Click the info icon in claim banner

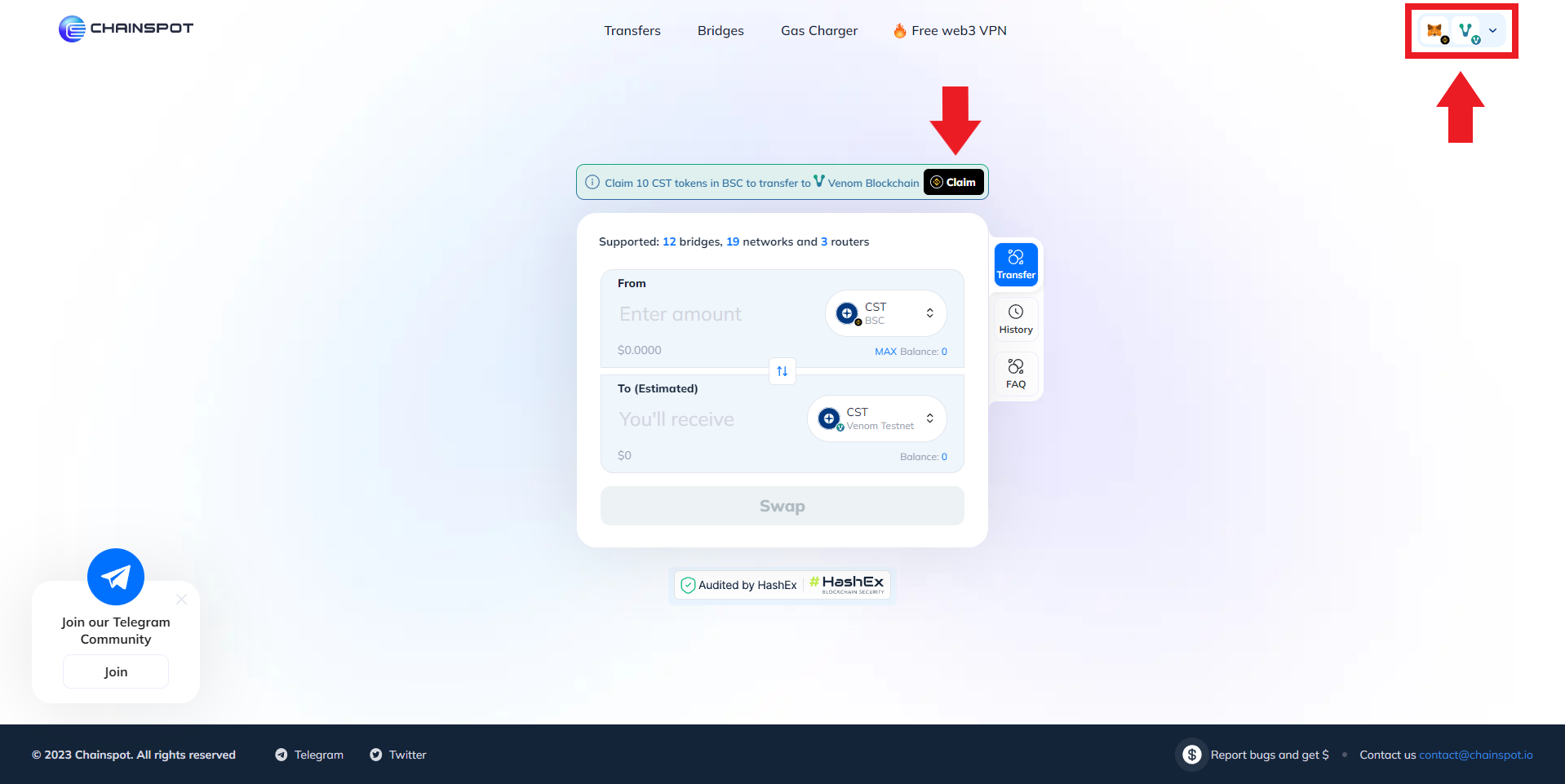592,182
